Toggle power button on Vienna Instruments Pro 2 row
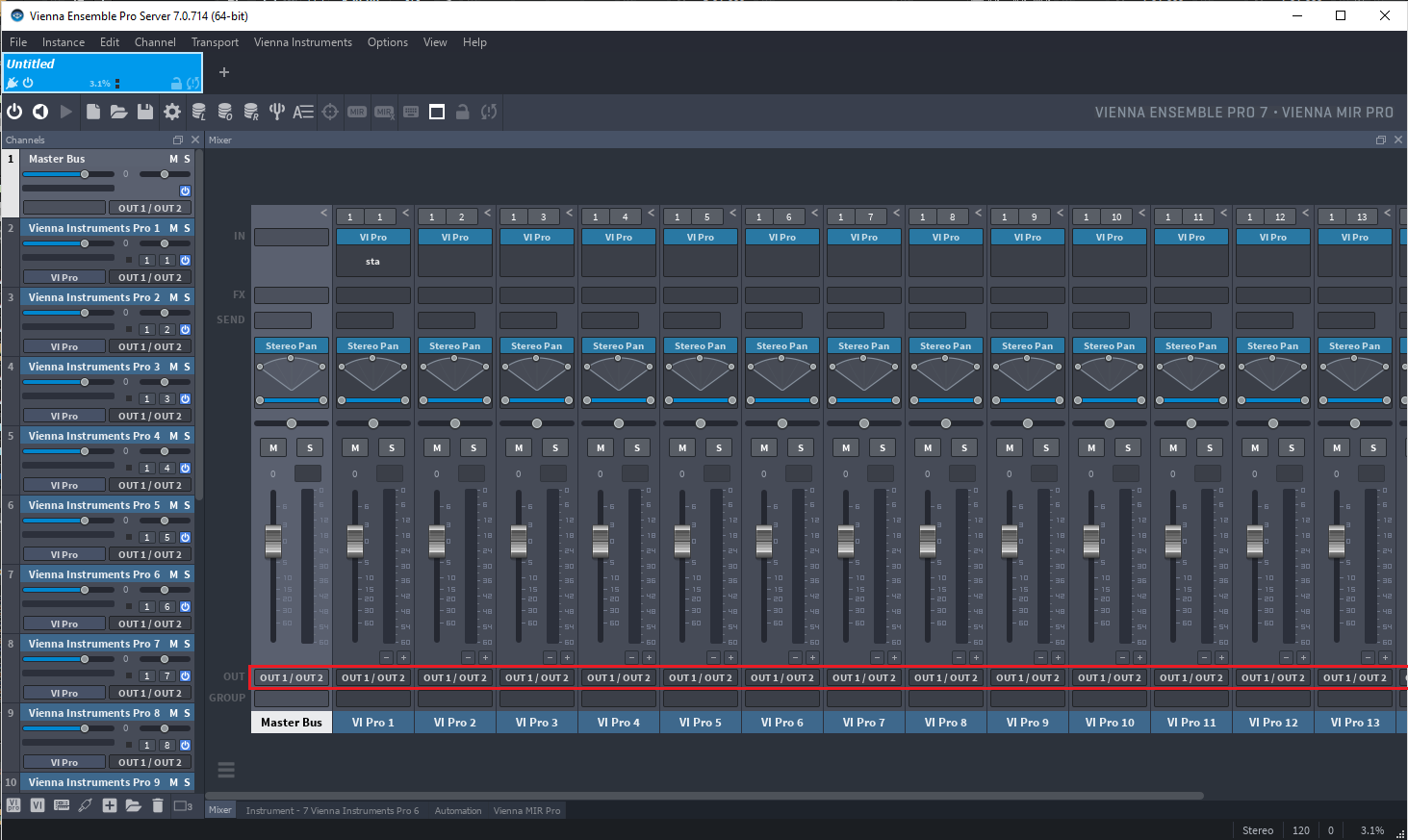 tap(186, 329)
